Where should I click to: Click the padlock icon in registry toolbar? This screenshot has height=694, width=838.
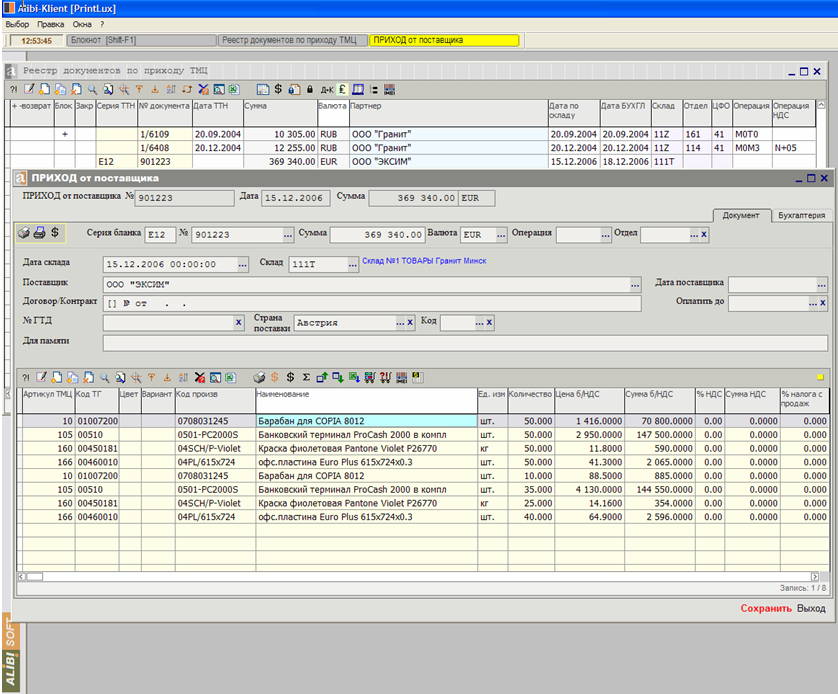tap(309, 89)
